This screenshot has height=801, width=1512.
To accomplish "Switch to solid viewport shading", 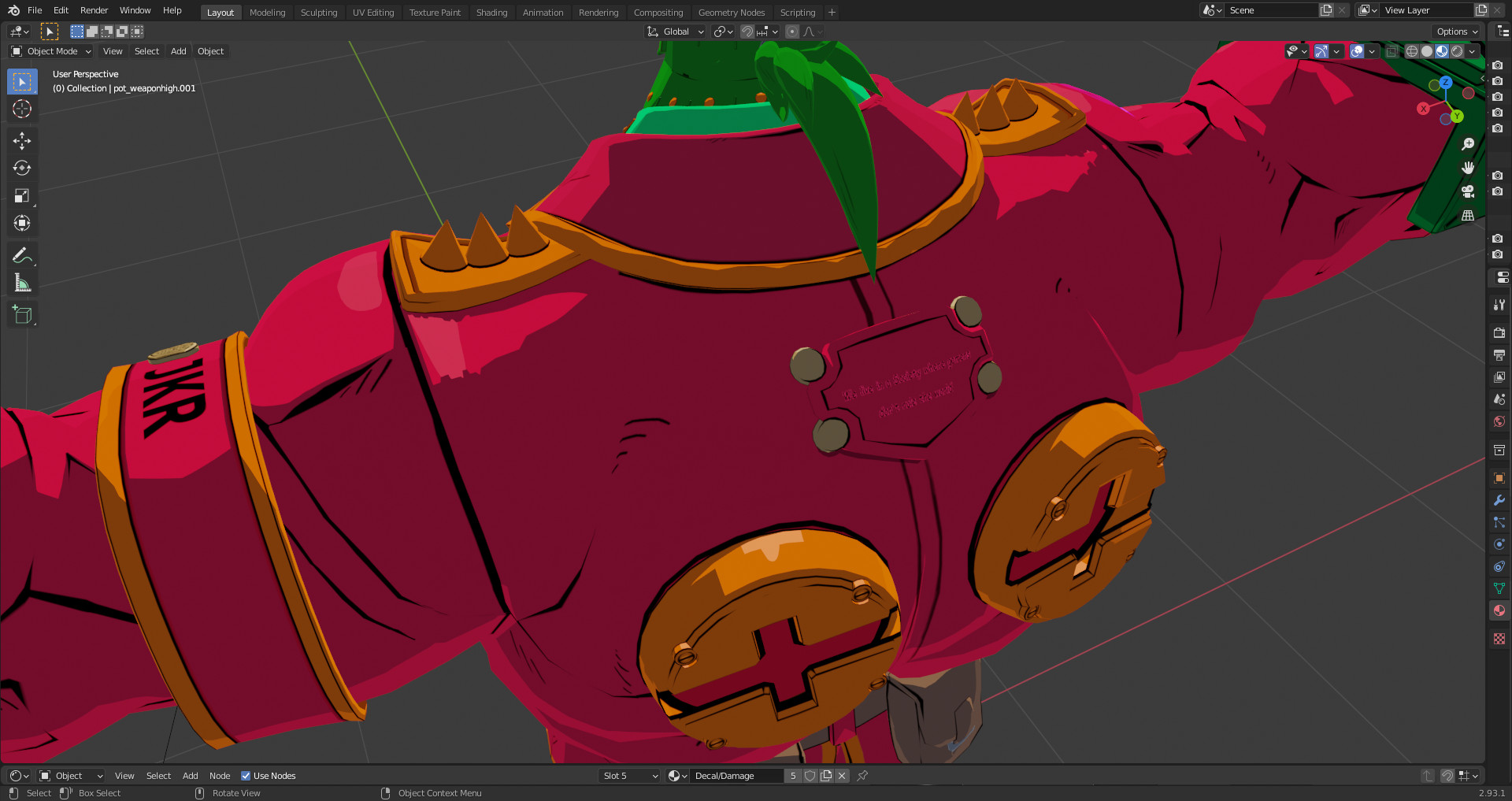I will [1427, 51].
